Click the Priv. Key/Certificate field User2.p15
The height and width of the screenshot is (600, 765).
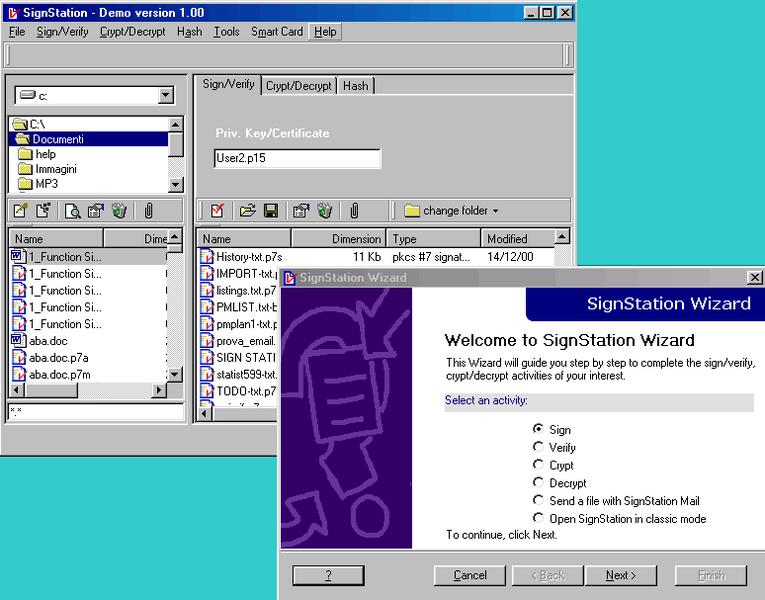point(297,158)
